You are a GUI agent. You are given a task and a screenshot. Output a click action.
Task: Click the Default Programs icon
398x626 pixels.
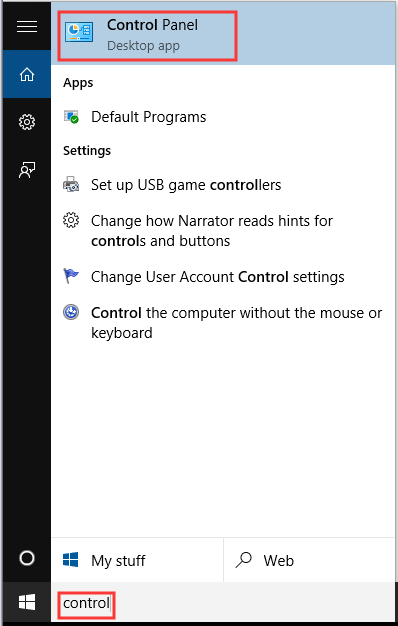pyautogui.click(x=71, y=117)
